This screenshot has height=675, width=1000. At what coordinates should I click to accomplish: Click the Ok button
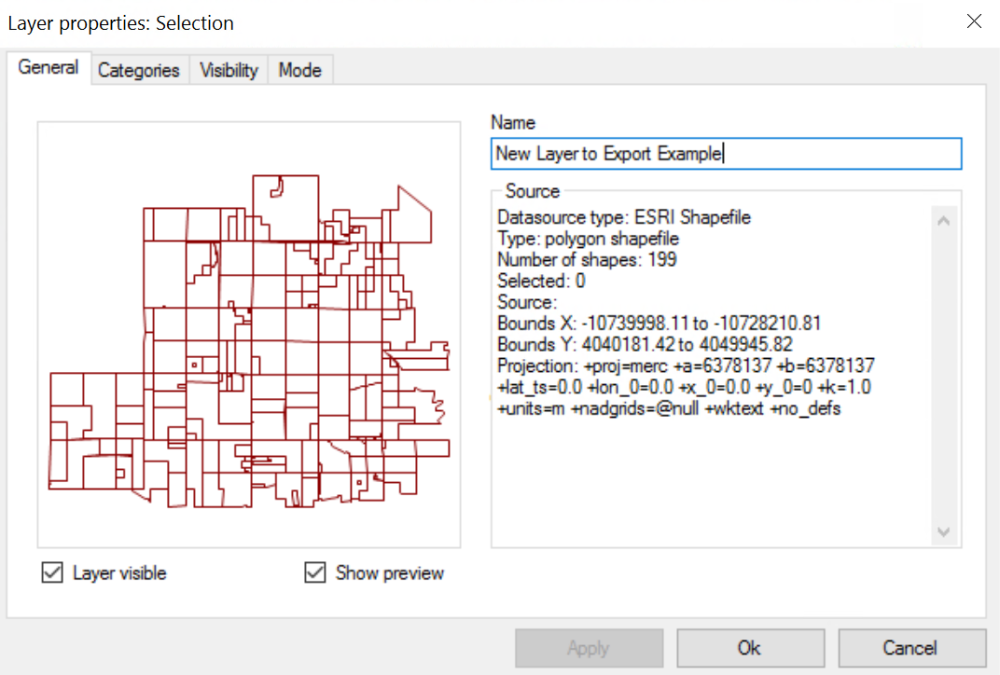pos(750,648)
